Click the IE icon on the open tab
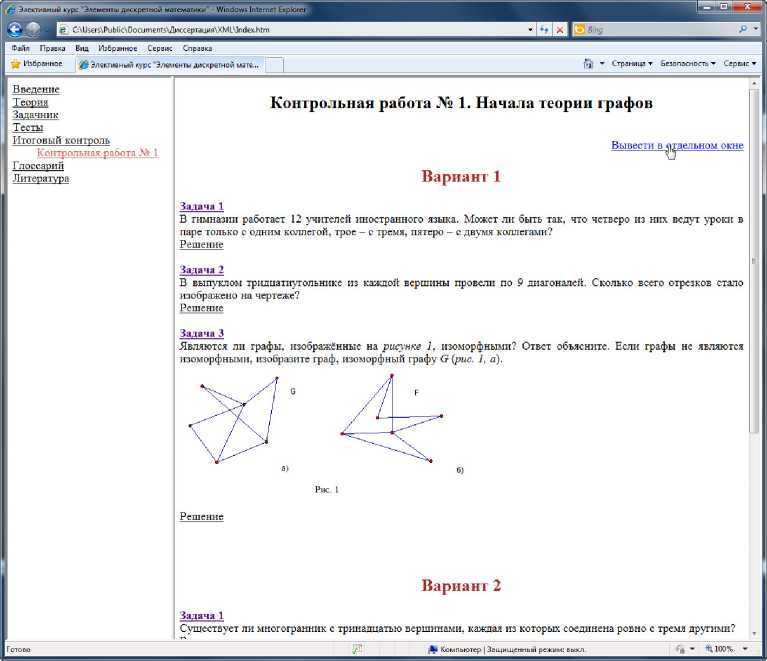767x661 pixels. click(84, 65)
